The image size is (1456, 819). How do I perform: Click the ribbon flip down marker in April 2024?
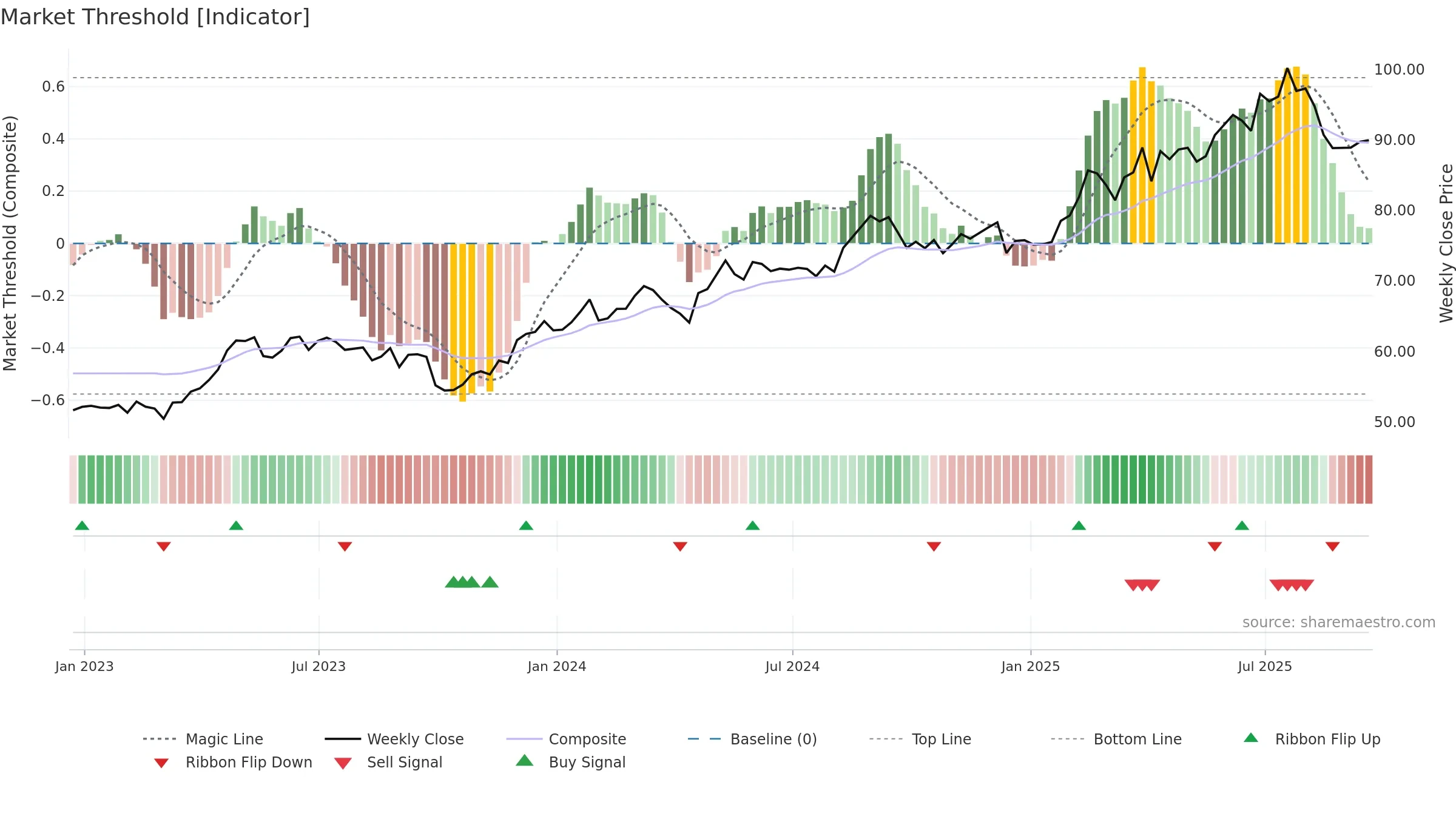pos(680,547)
